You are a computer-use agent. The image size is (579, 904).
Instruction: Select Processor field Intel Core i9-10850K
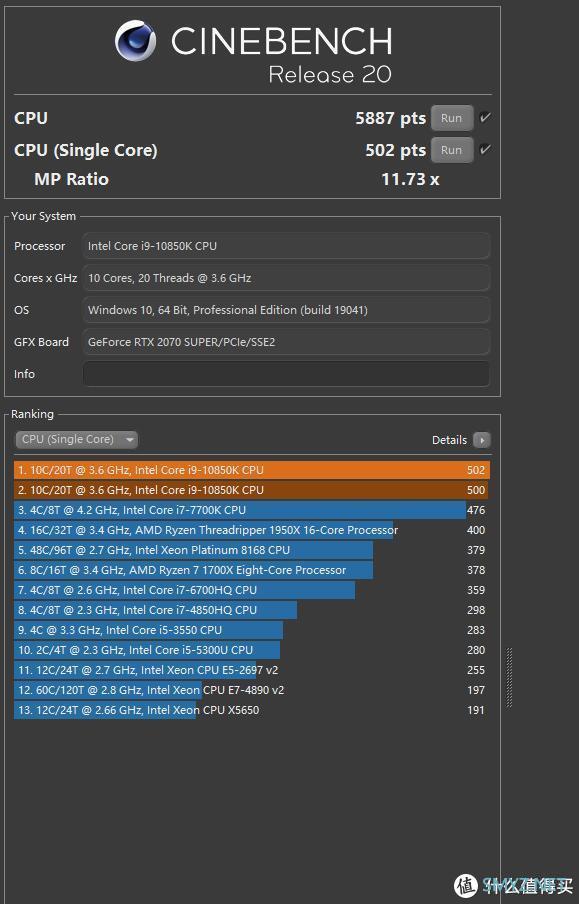287,246
